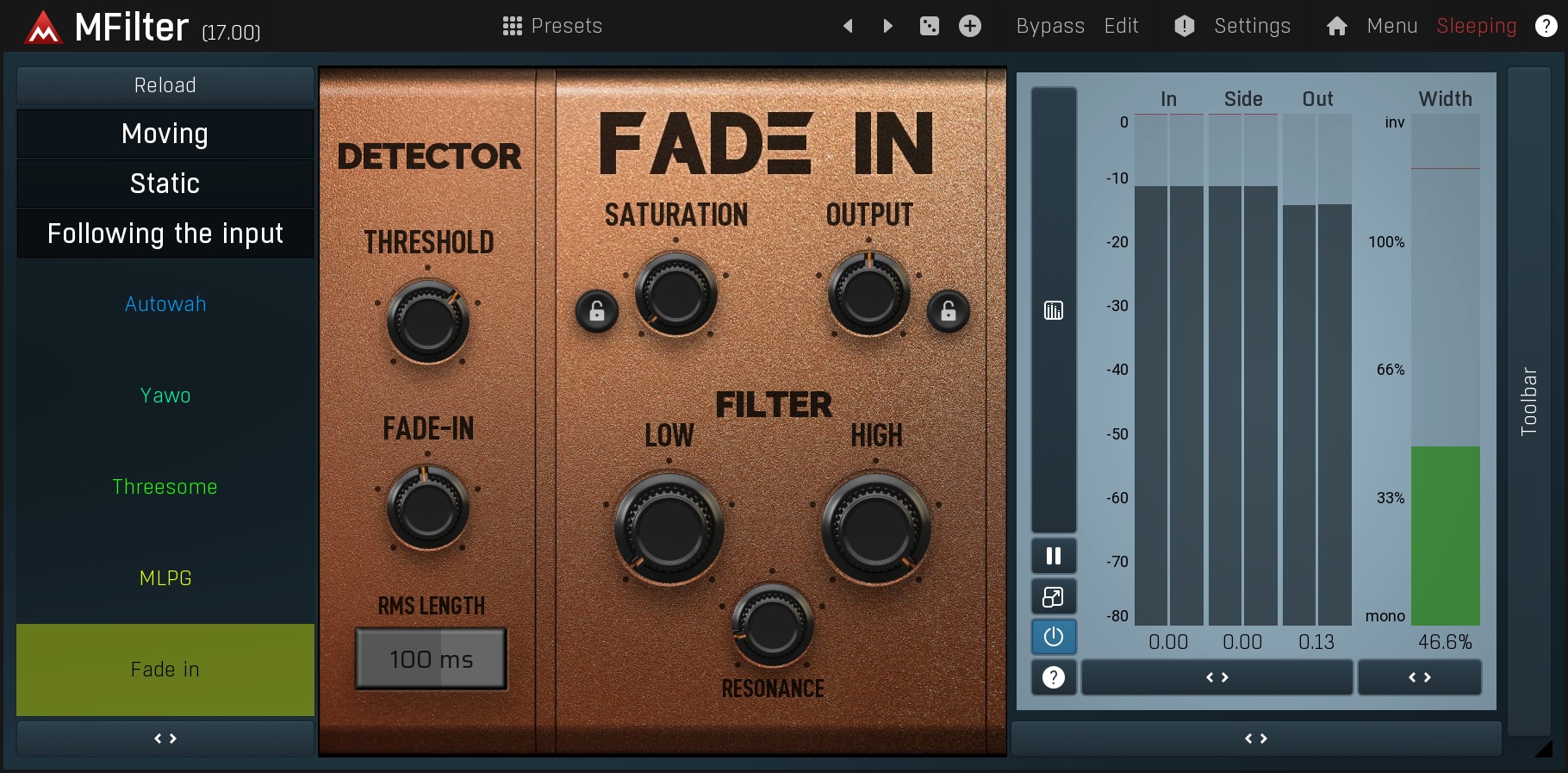
Task: Open the Presets browser
Action: click(x=552, y=26)
